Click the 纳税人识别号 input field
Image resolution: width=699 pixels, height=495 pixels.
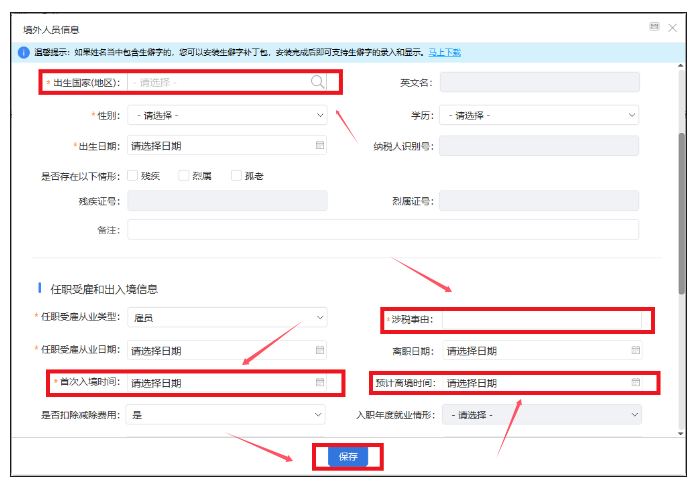click(x=539, y=146)
